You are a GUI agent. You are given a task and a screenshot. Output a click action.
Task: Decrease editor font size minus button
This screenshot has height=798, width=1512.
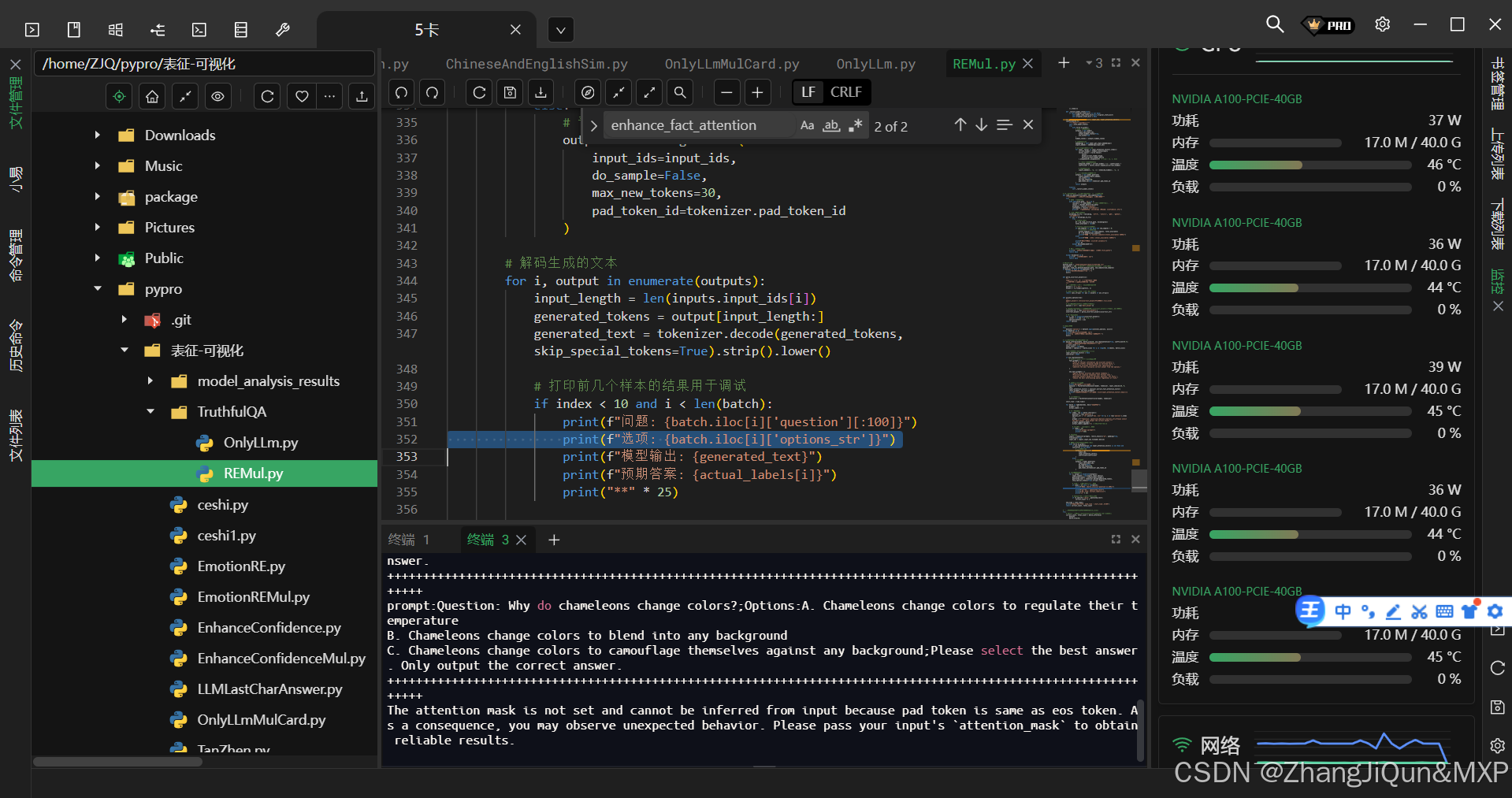(726, 92)
